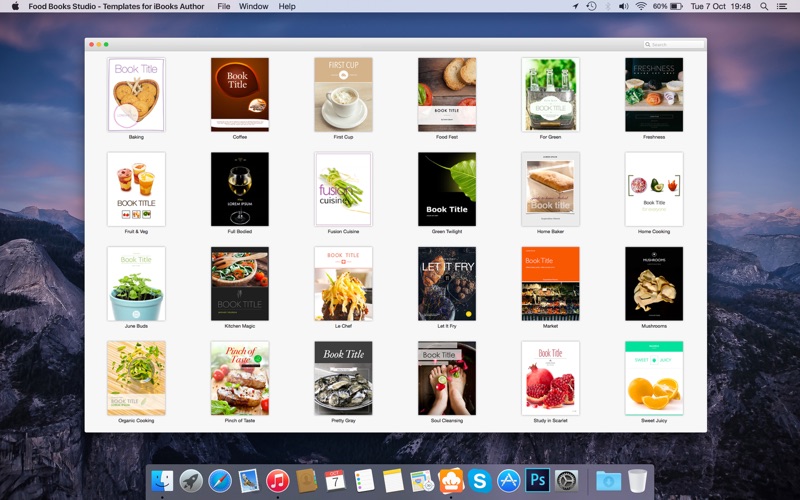Image resolution: width=800 pixels, height=500 pixels.
Task: Select the Pretty Gray template
Action: (x=343, y=378)
